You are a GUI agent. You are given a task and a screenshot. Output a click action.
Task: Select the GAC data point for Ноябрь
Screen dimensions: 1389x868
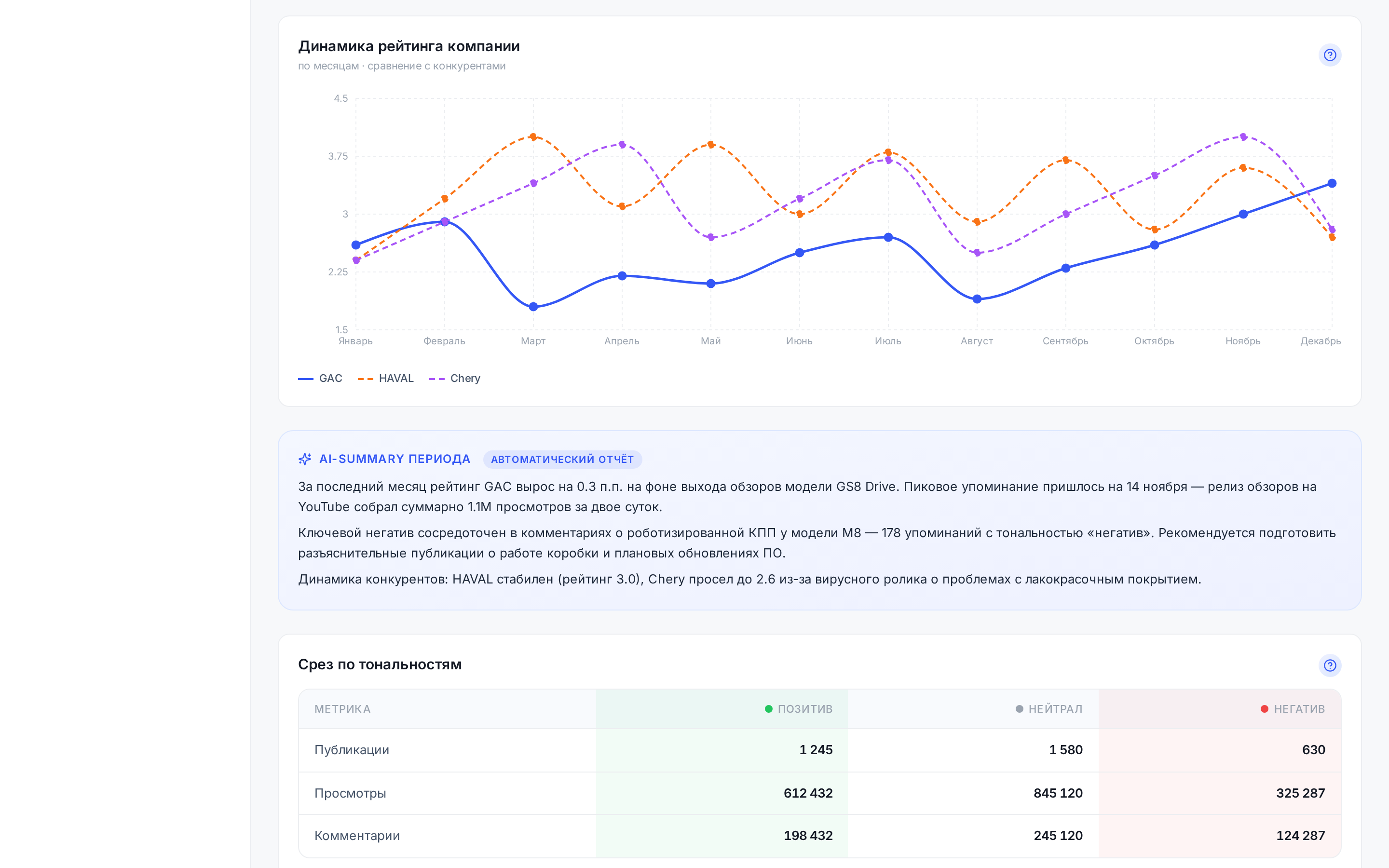tap(1243, 214)
